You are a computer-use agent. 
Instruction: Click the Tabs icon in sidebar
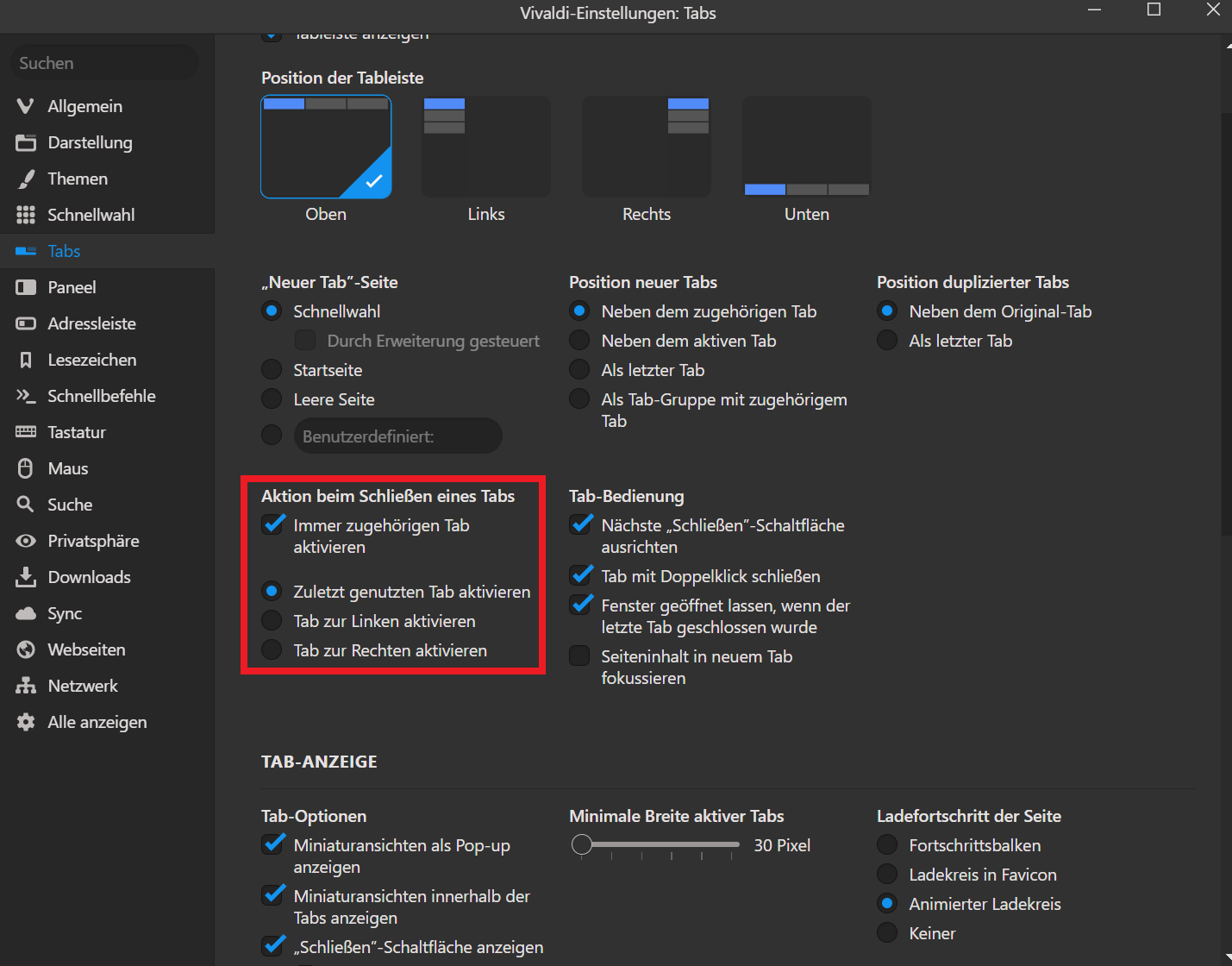pyautogui.click(x=26, y=251)
